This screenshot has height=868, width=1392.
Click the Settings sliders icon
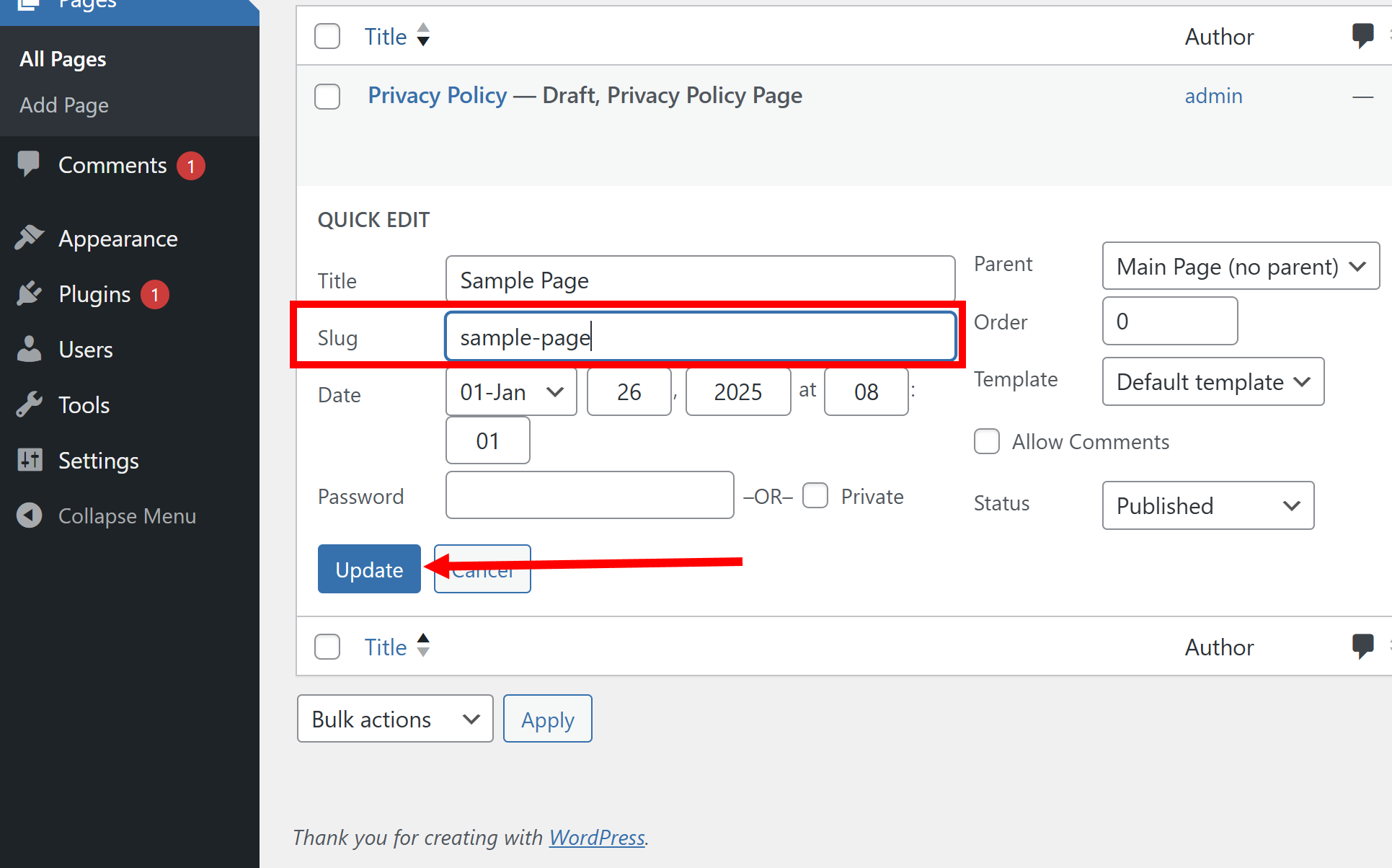pyautogui.click(x=30, y=460)
